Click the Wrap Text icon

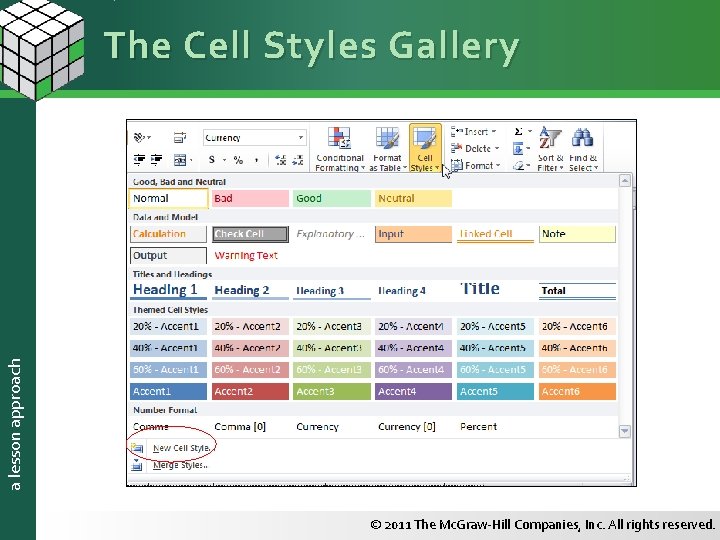pos(180,137)
